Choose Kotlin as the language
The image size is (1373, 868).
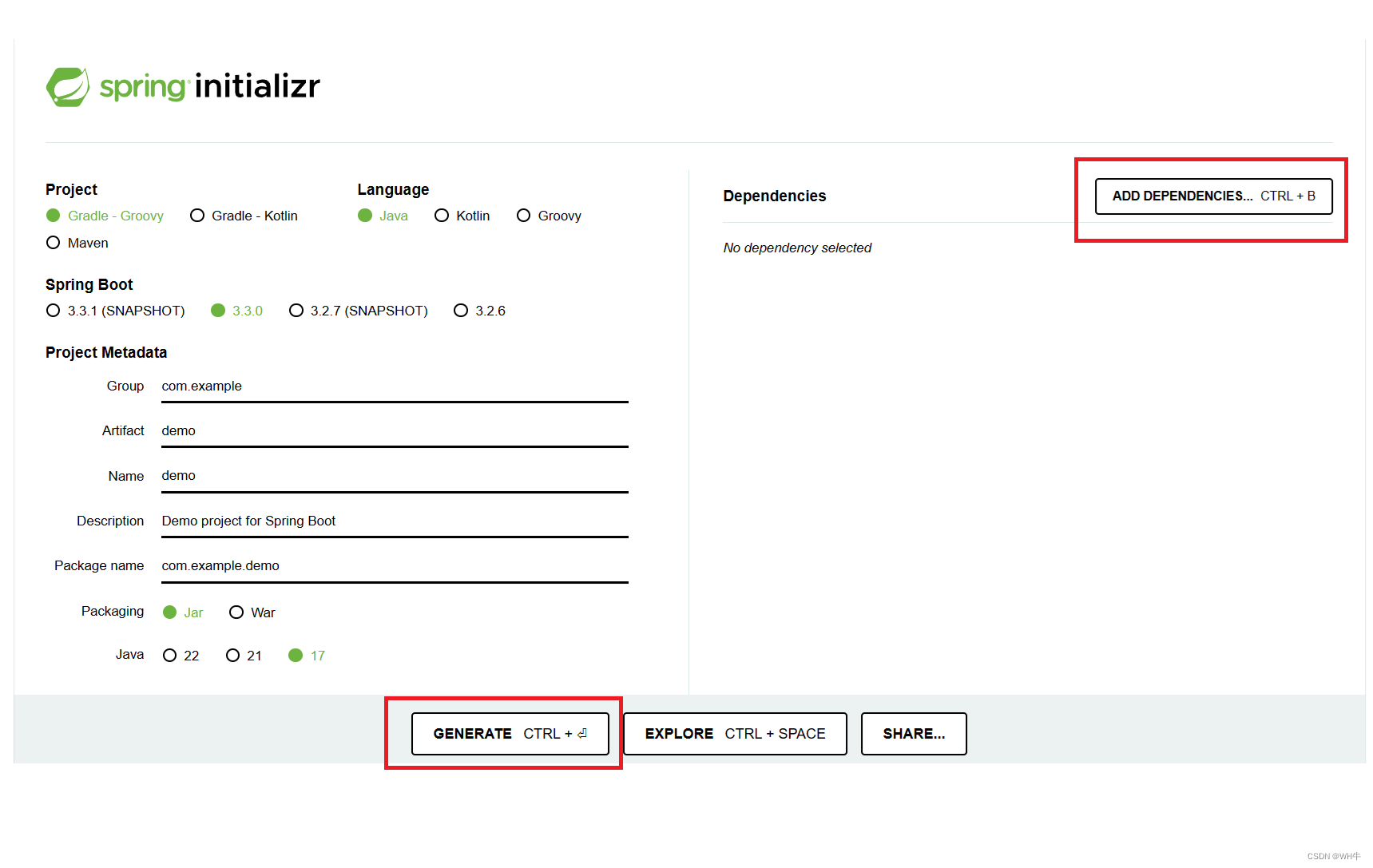click(x=462, y=216)
